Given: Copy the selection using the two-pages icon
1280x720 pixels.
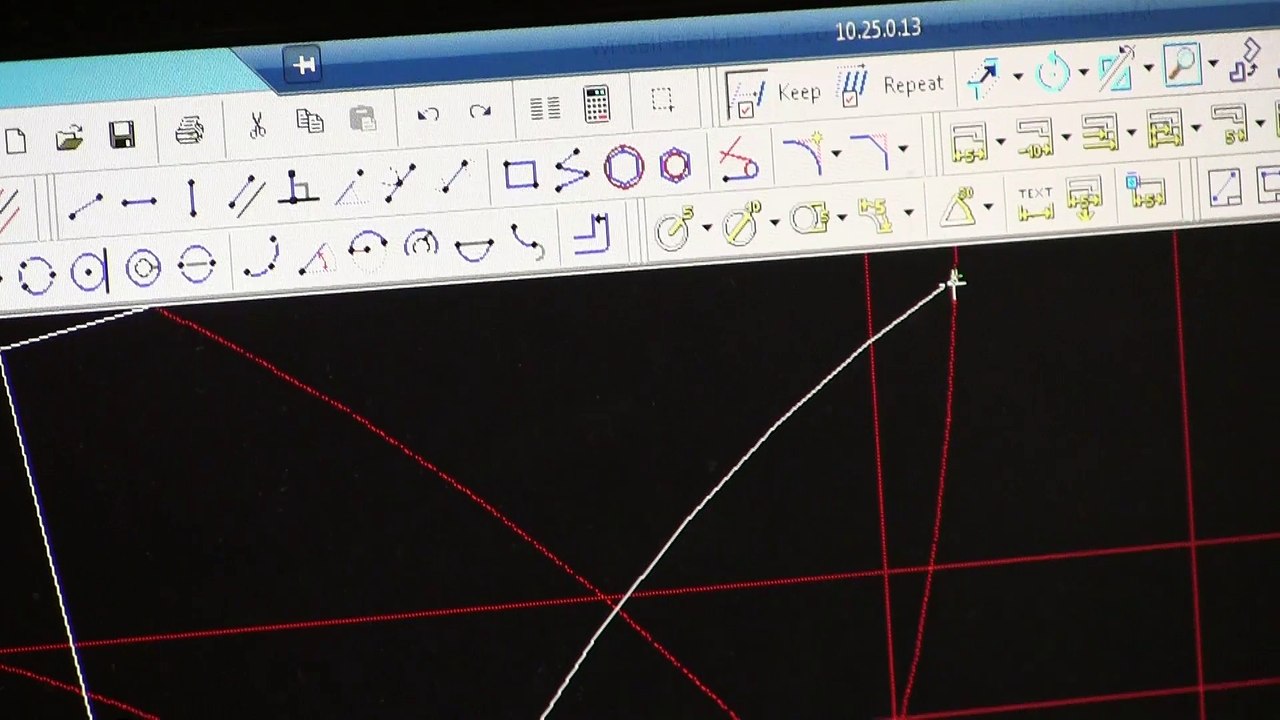Looking at the screenshot, I should coord(310,122).
